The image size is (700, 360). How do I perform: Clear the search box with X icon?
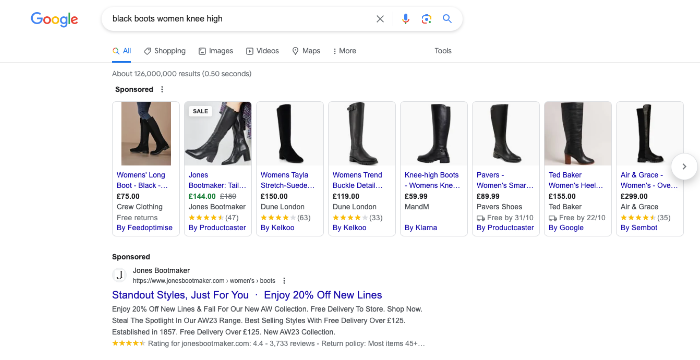pyautogui.click(x=380, y=19)
